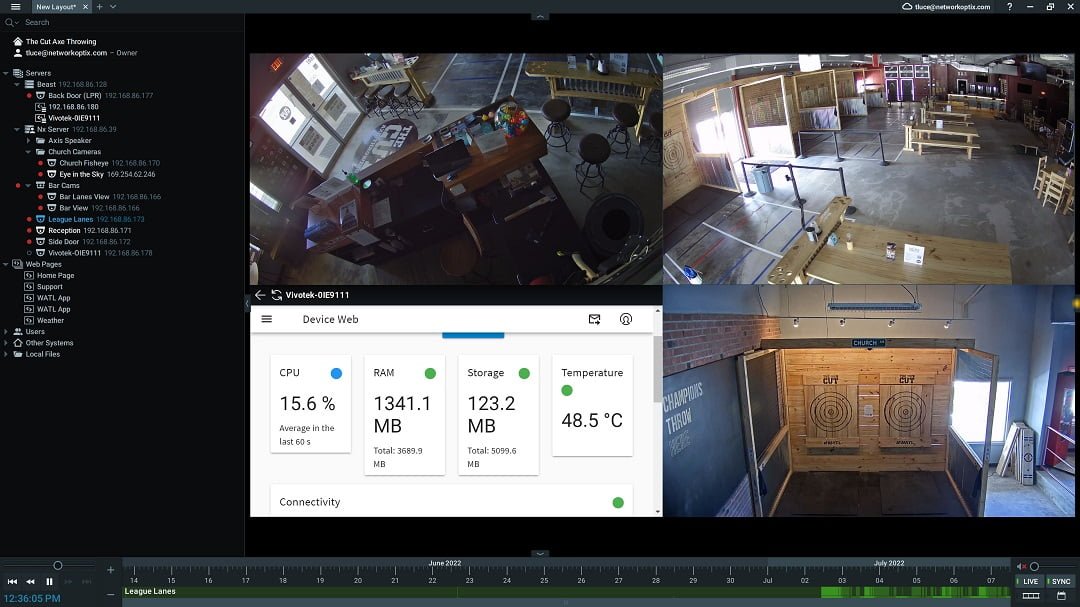This screenshot has height=607, width=1080.
Task: Collapse the Servers tree node
Action: coord(7,73)
